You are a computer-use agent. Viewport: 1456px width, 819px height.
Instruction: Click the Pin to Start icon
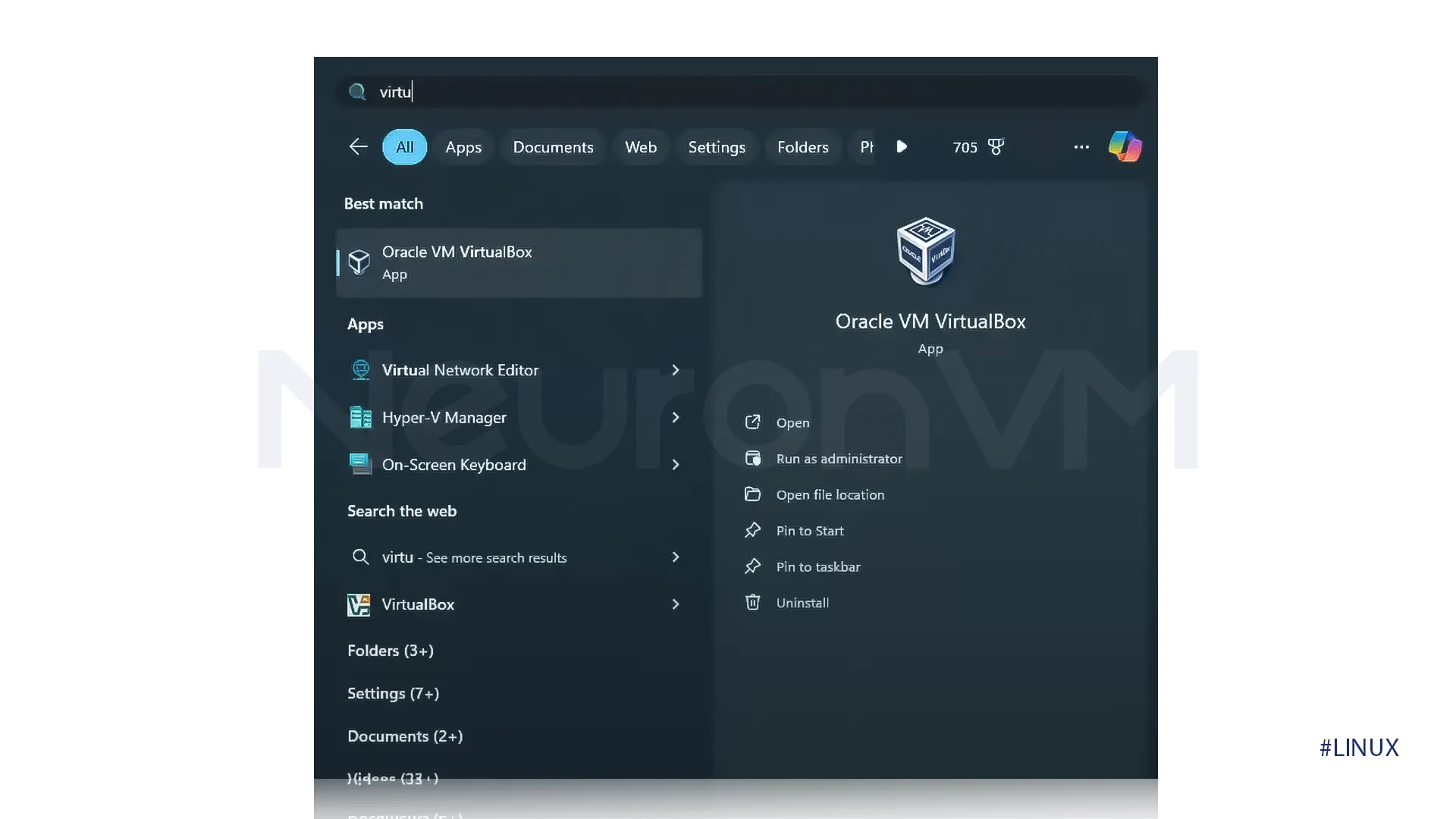pyautogui.click(x=752, y=530)
